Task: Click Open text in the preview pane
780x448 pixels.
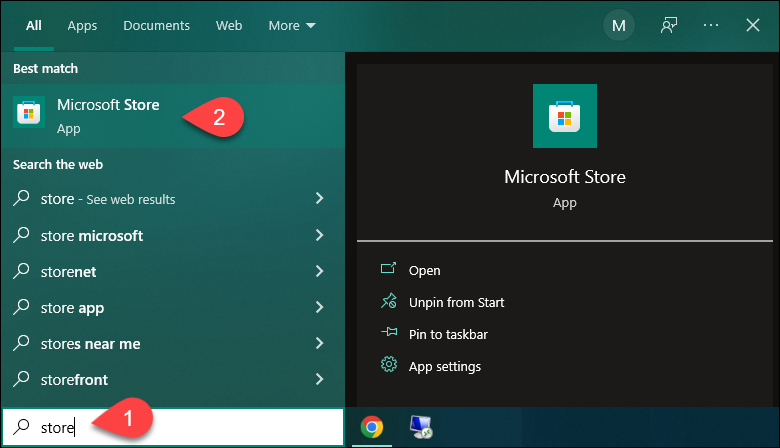Action: (x=424, y=270)
